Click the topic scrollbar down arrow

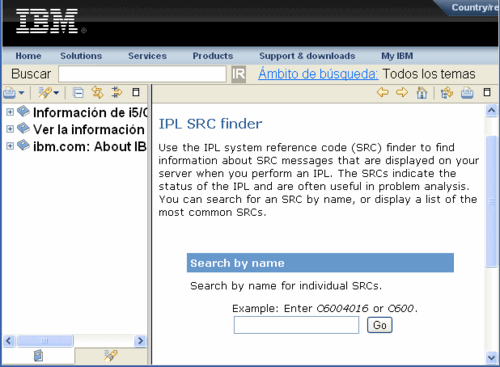tap(492, 358)
